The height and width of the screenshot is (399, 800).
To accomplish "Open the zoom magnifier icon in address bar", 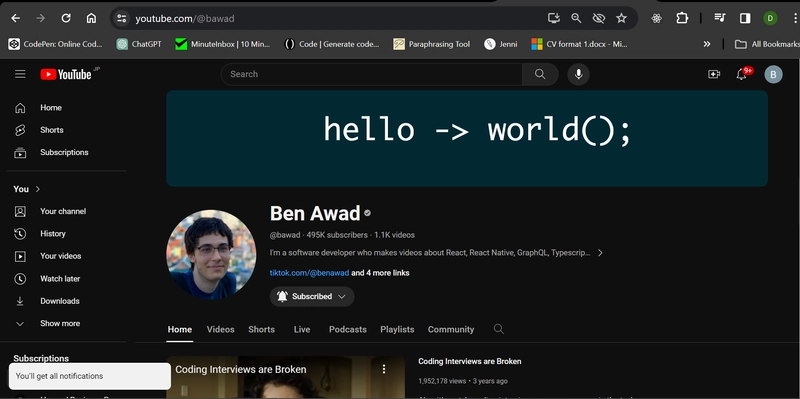I will (576, 18).
